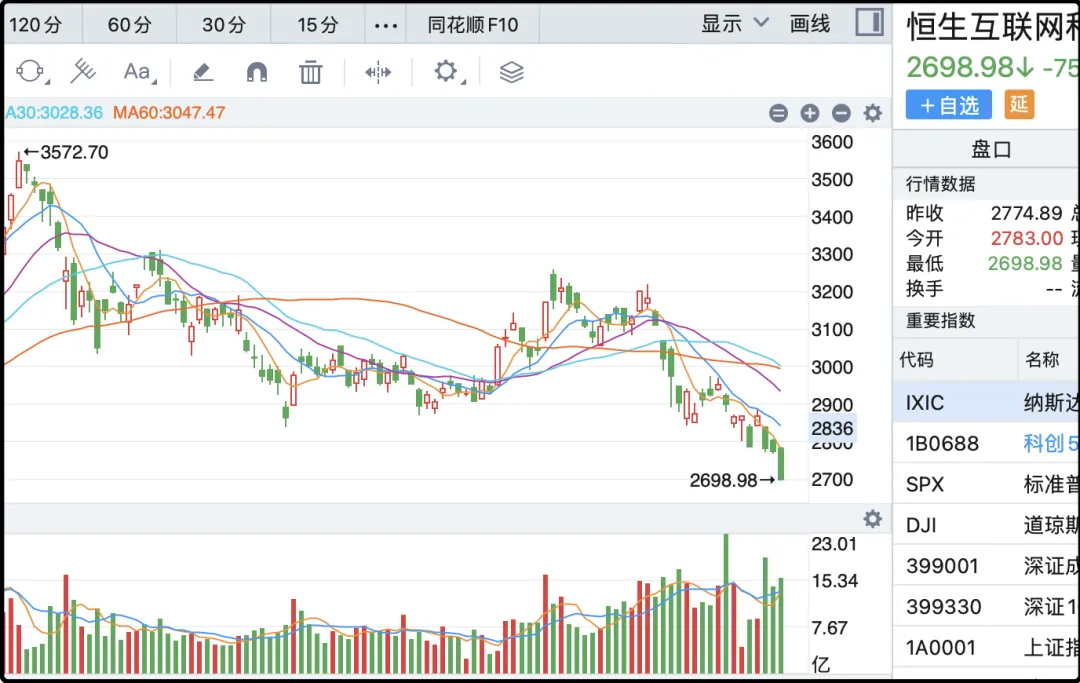Zoom in chart with the plus icon
The height and width of the screenshot is (683, 1080).
pos(810,114)
